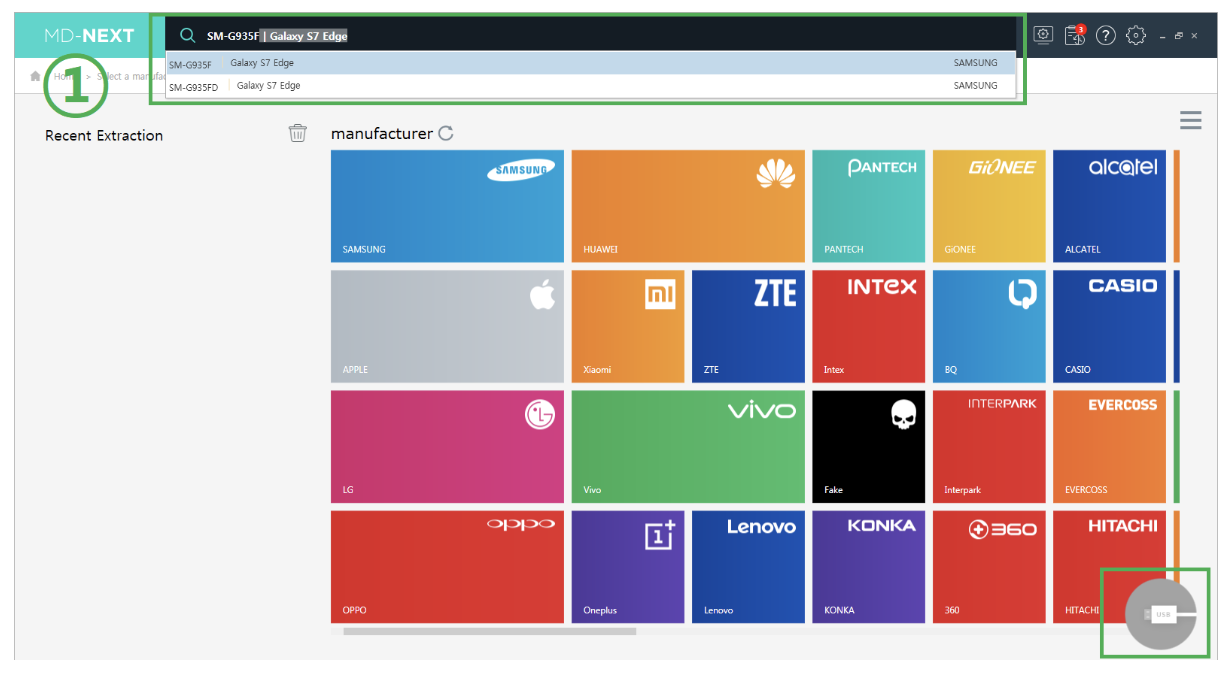Screen dimensions: 1230x682
Task: Refresh the manufacturer list
Action: coord(446,133)
